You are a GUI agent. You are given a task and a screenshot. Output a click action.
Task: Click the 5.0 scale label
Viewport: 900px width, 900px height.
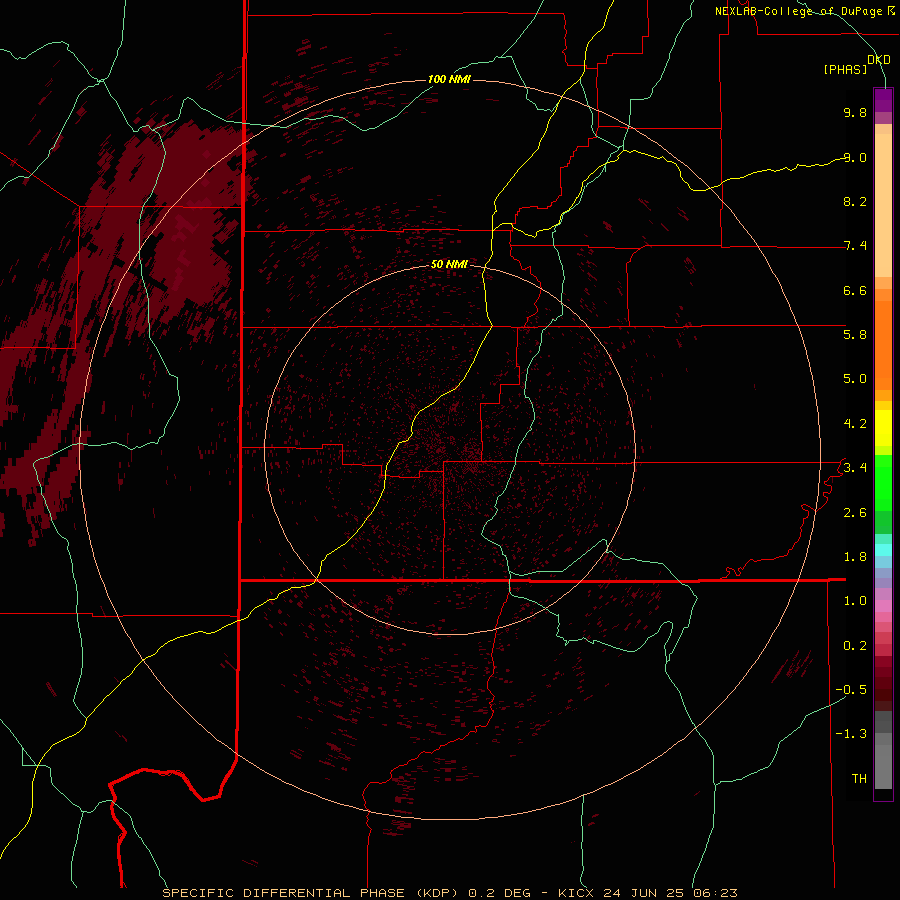tap(855, 379)
